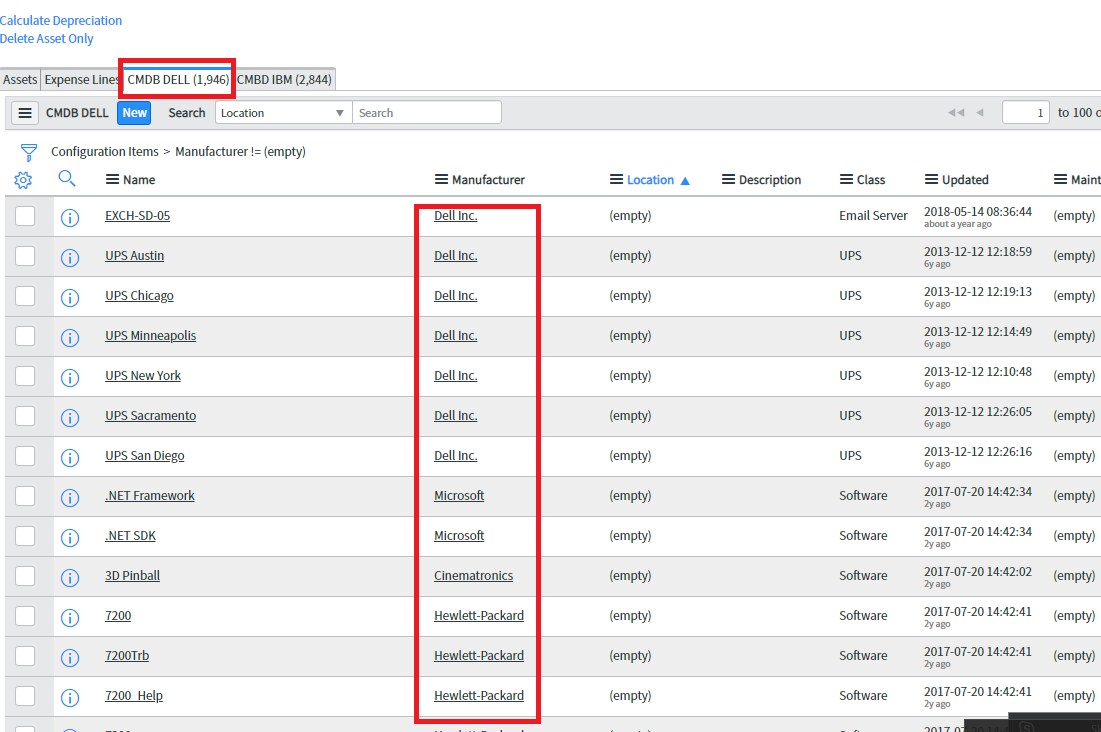Go to previous page arrow

pyautogui.click(x=980, y=112)
